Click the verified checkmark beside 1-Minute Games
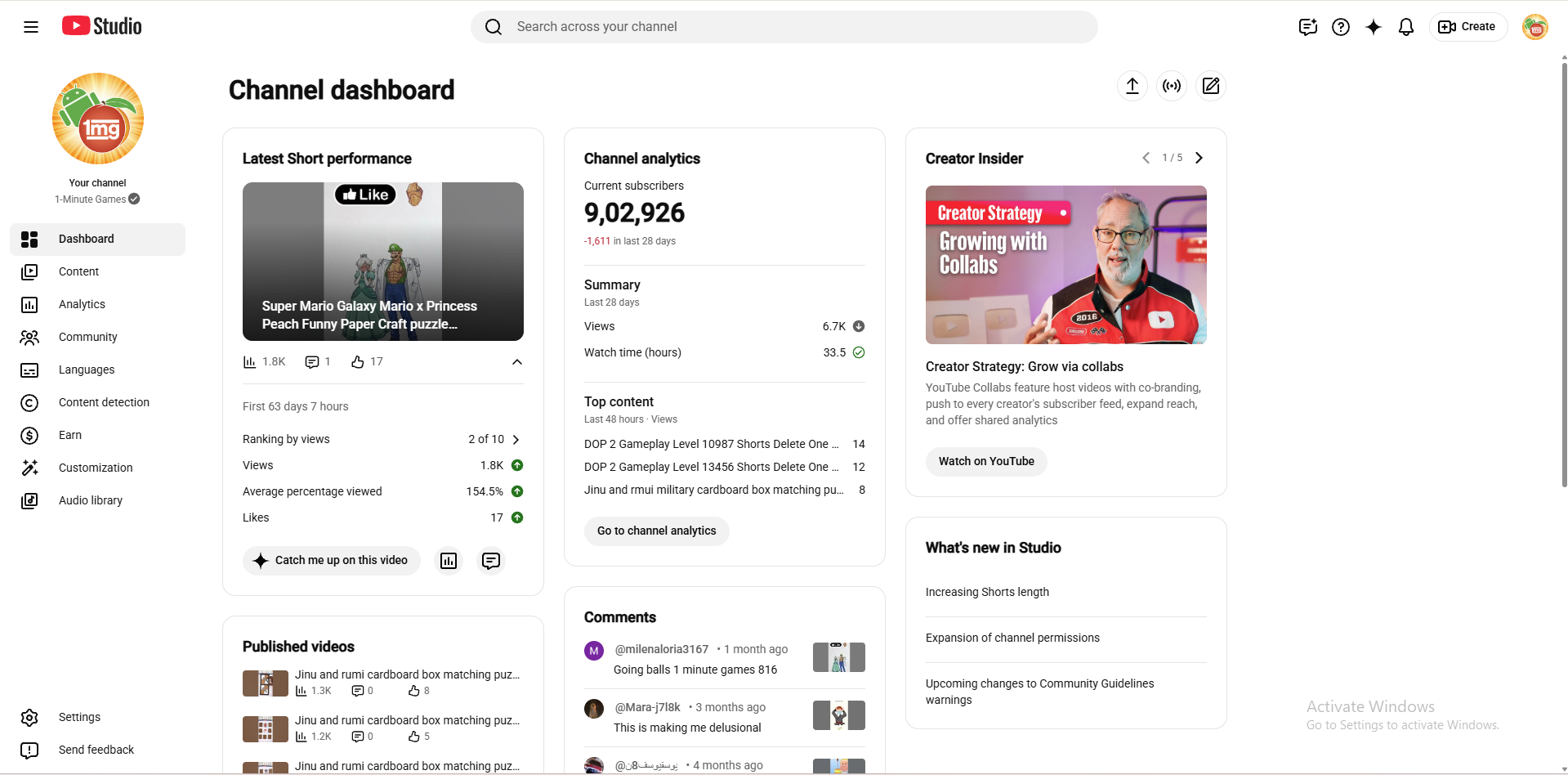 coord(134,199)
